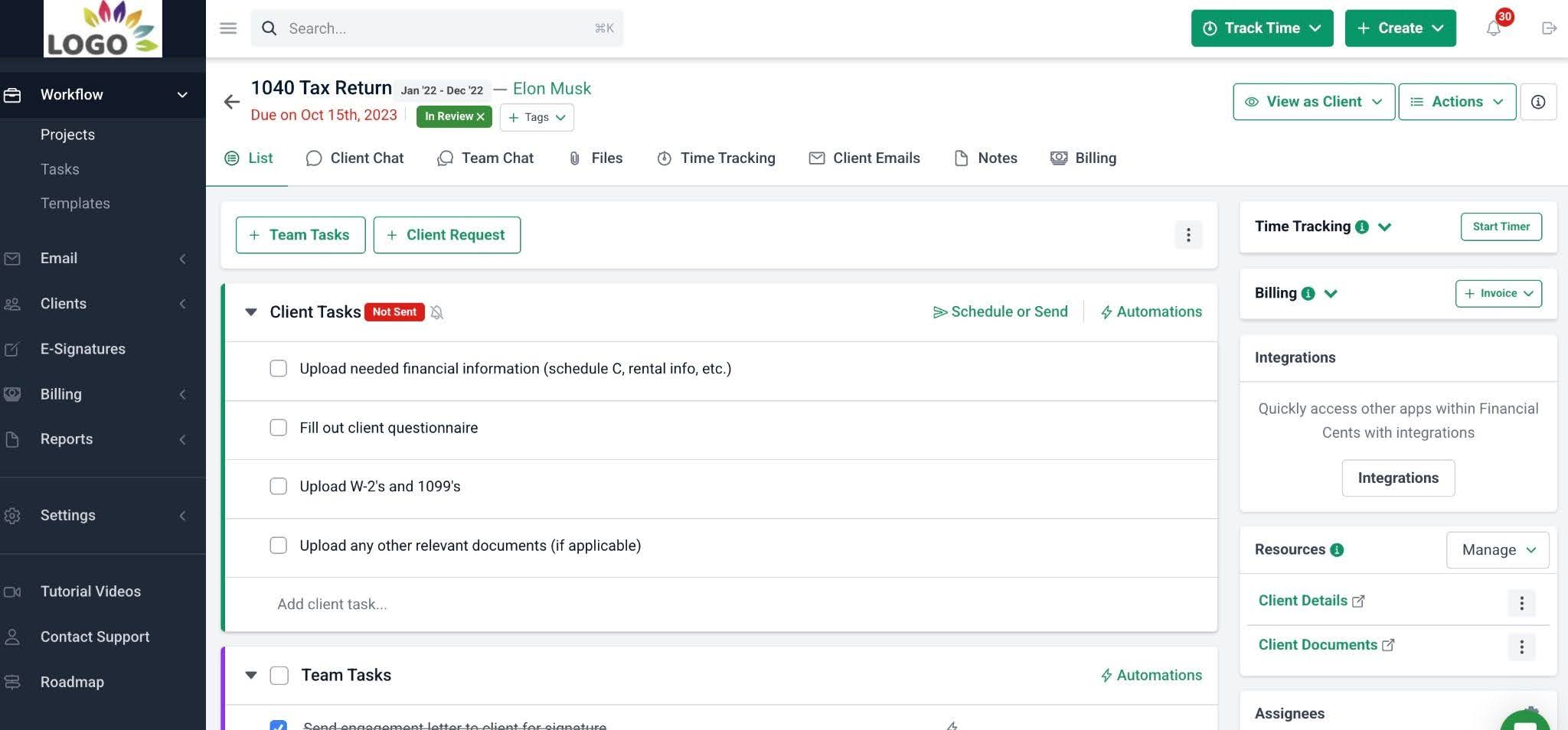Click Start Timer button
The image size is (1568, 730).
point(1501,226)
